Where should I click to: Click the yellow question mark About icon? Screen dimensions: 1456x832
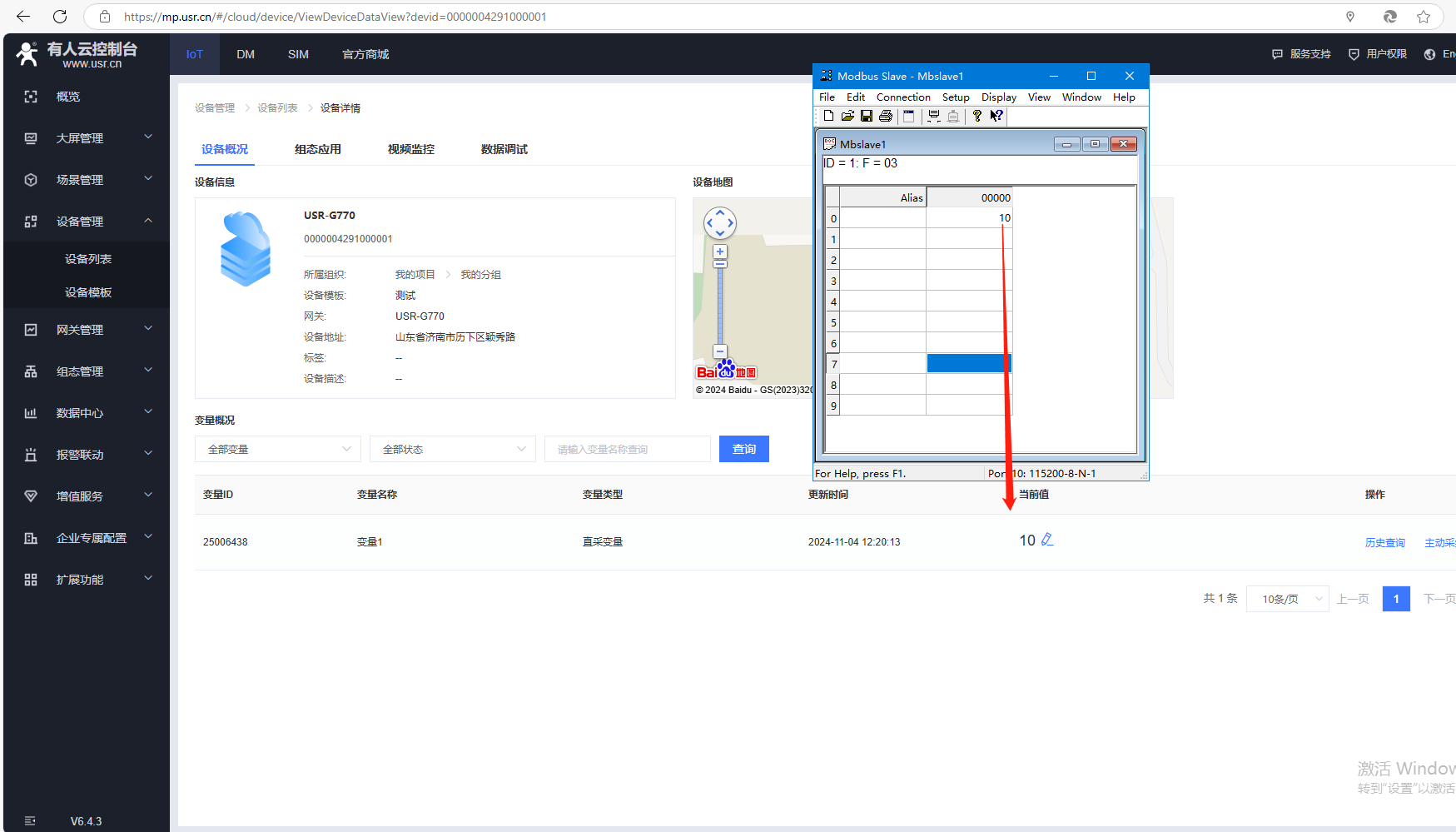click(x=977, y=116)
